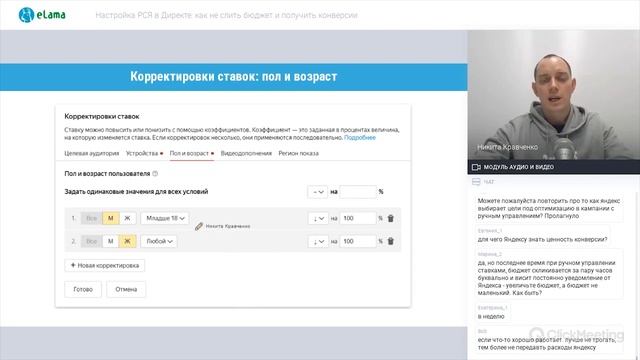
Task: Click chat message 'в неделю'
Action: (491, 316)
